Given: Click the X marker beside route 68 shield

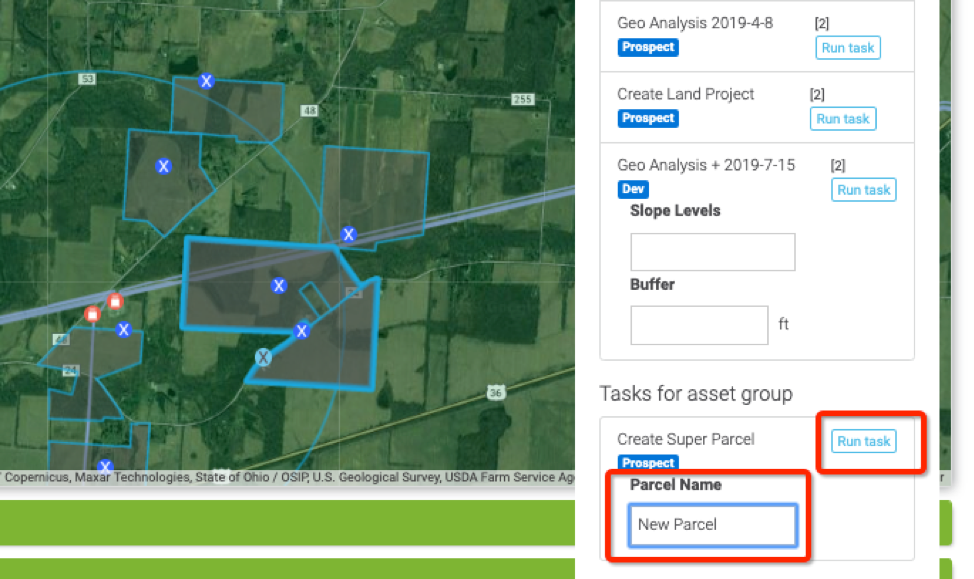Looking at the screenshot, I should click(x=124, y=329).
